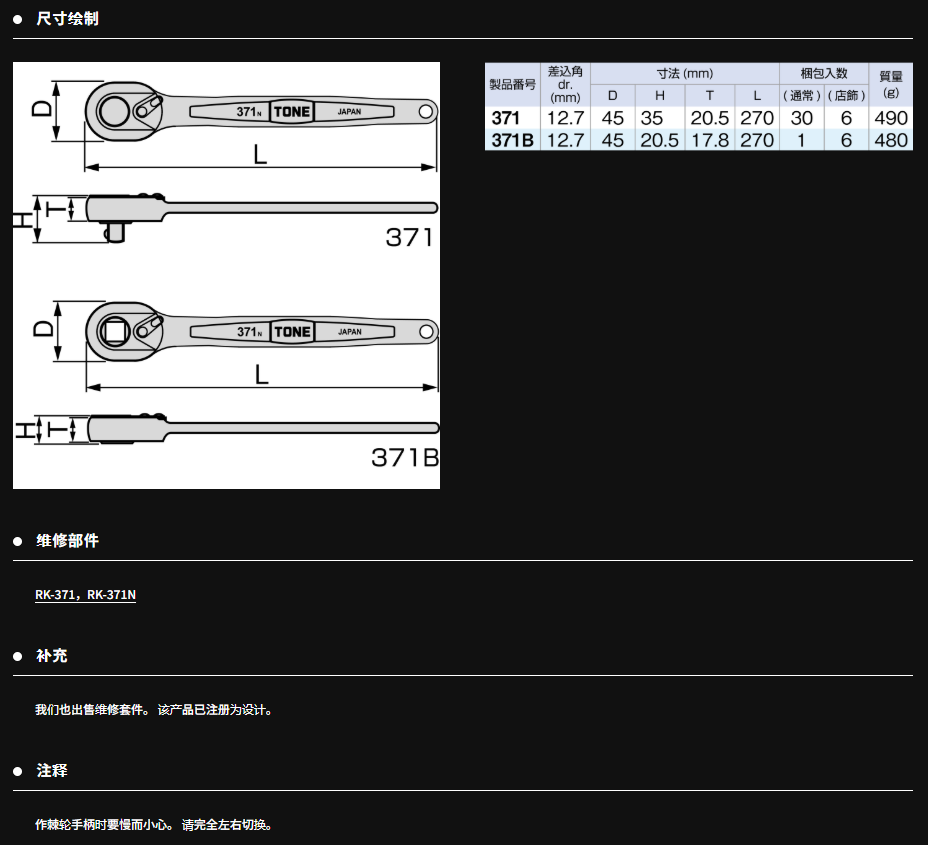Click the TONE logo on the 371B wrench

[292, 332]
